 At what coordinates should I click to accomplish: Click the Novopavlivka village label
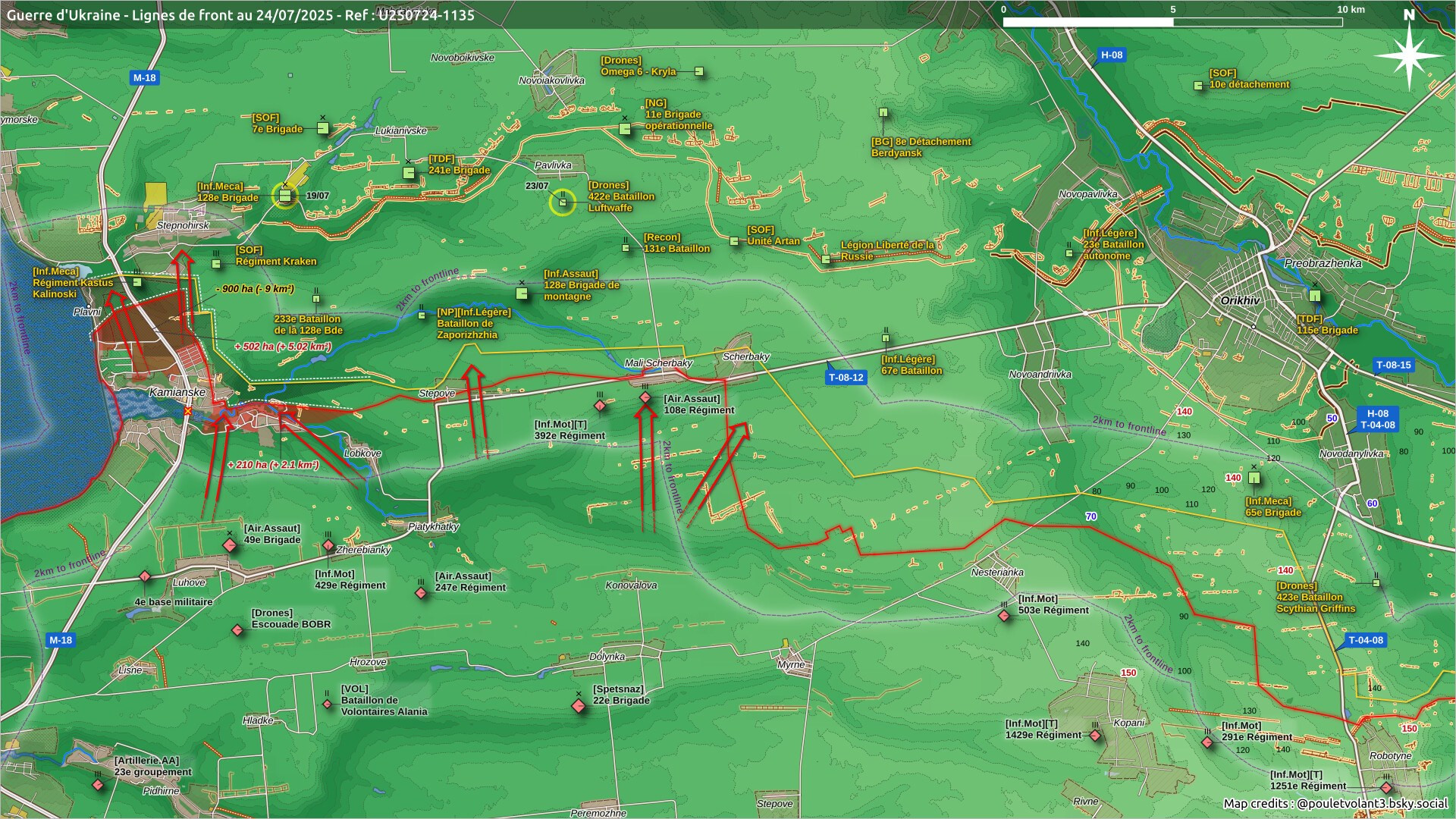1088,194
